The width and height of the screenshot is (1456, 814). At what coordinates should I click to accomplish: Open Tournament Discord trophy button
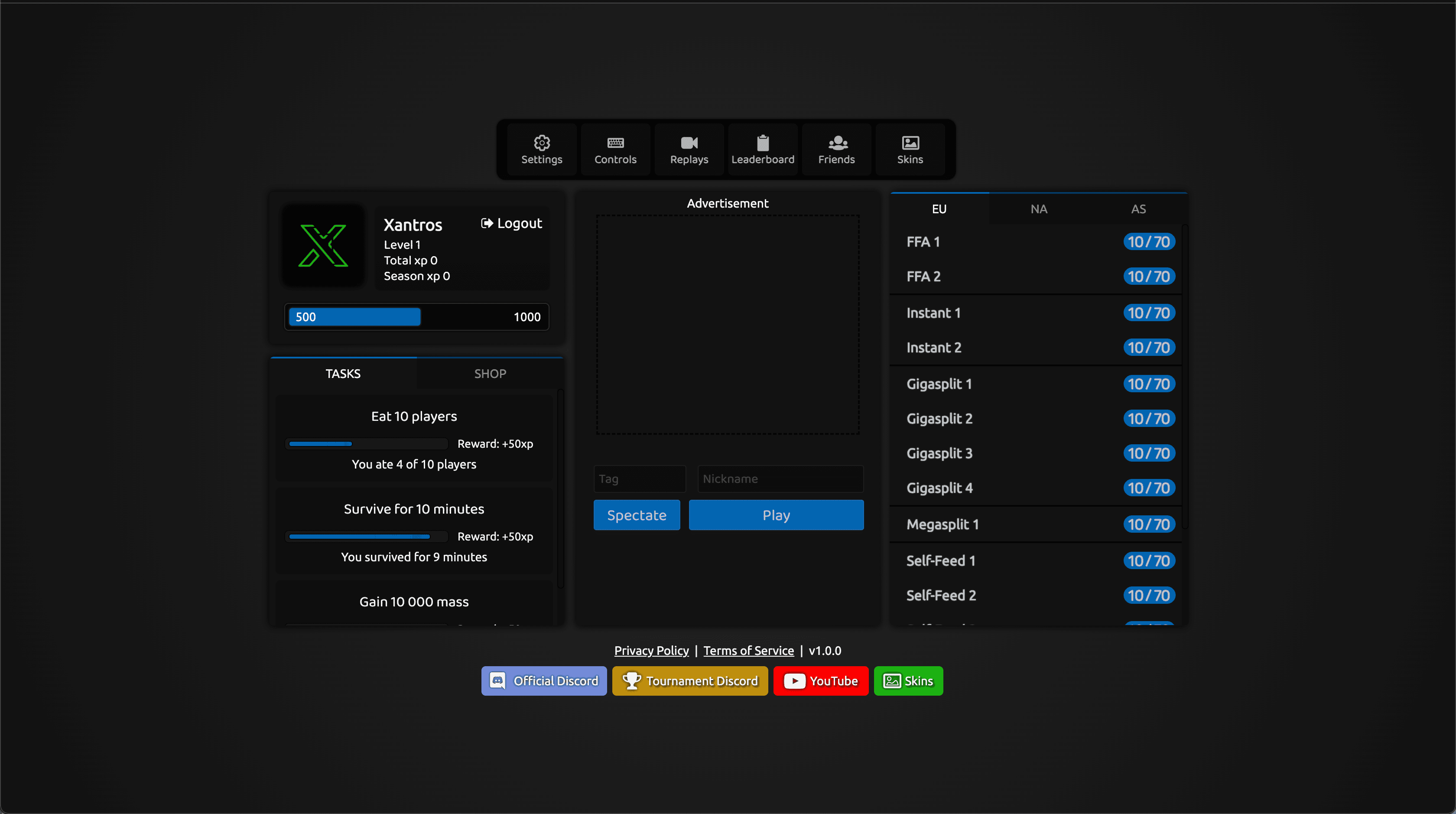click(x=689, y=681)
